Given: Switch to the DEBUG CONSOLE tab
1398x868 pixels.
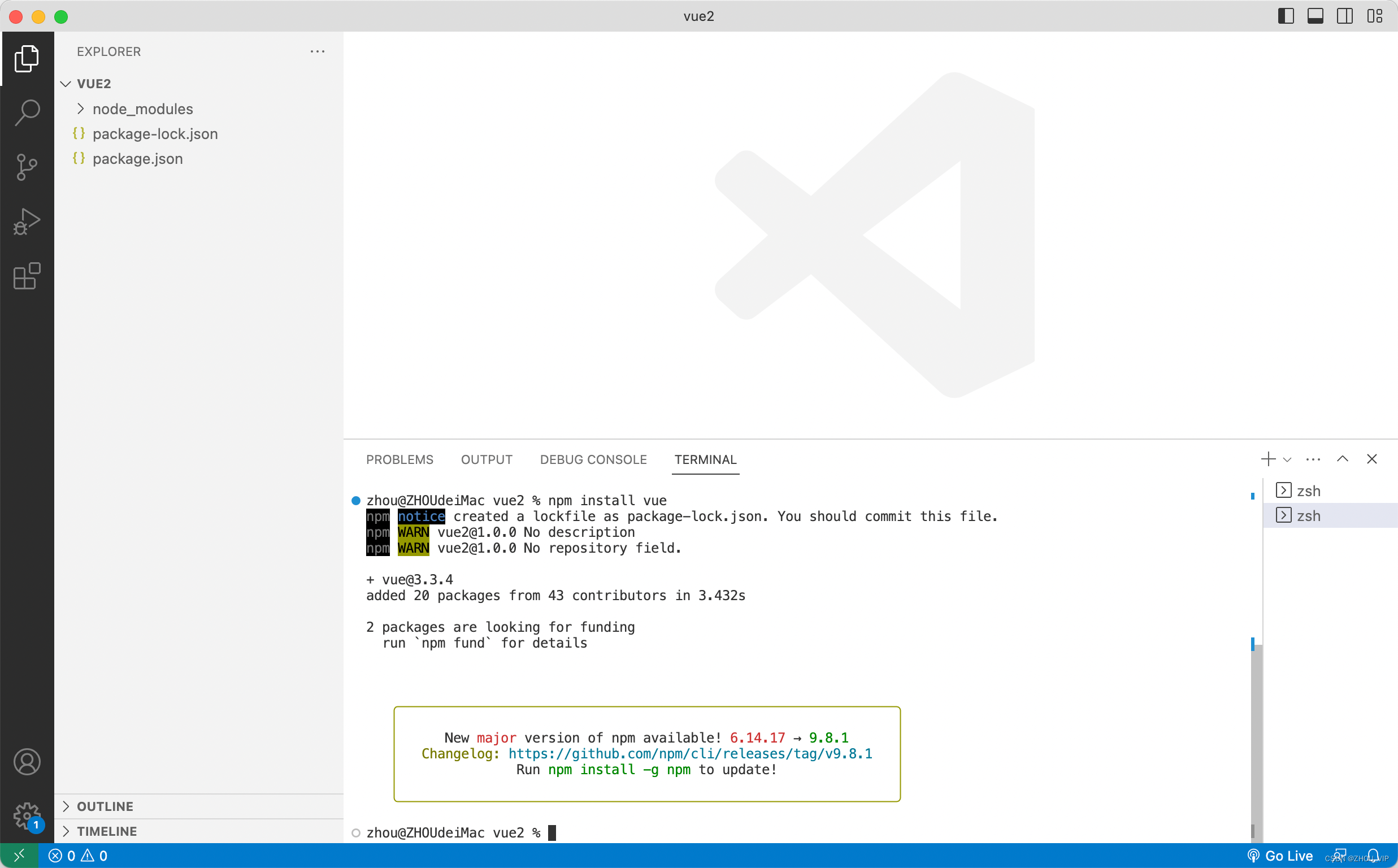Looking at the screenshot, I should (x=593, y=460).
